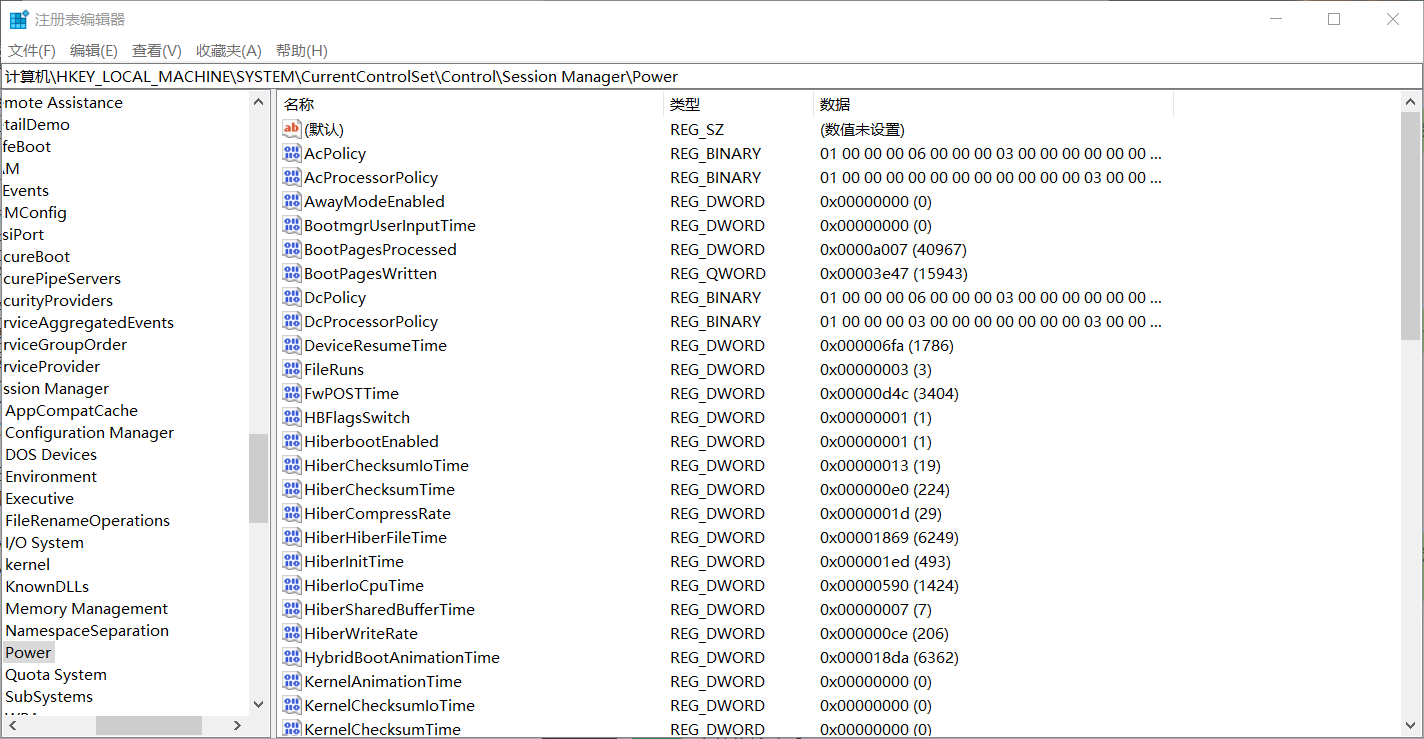Select the SubSystems tree key
This screenshot has width=1424, height=739.
[x=49, y=696]
